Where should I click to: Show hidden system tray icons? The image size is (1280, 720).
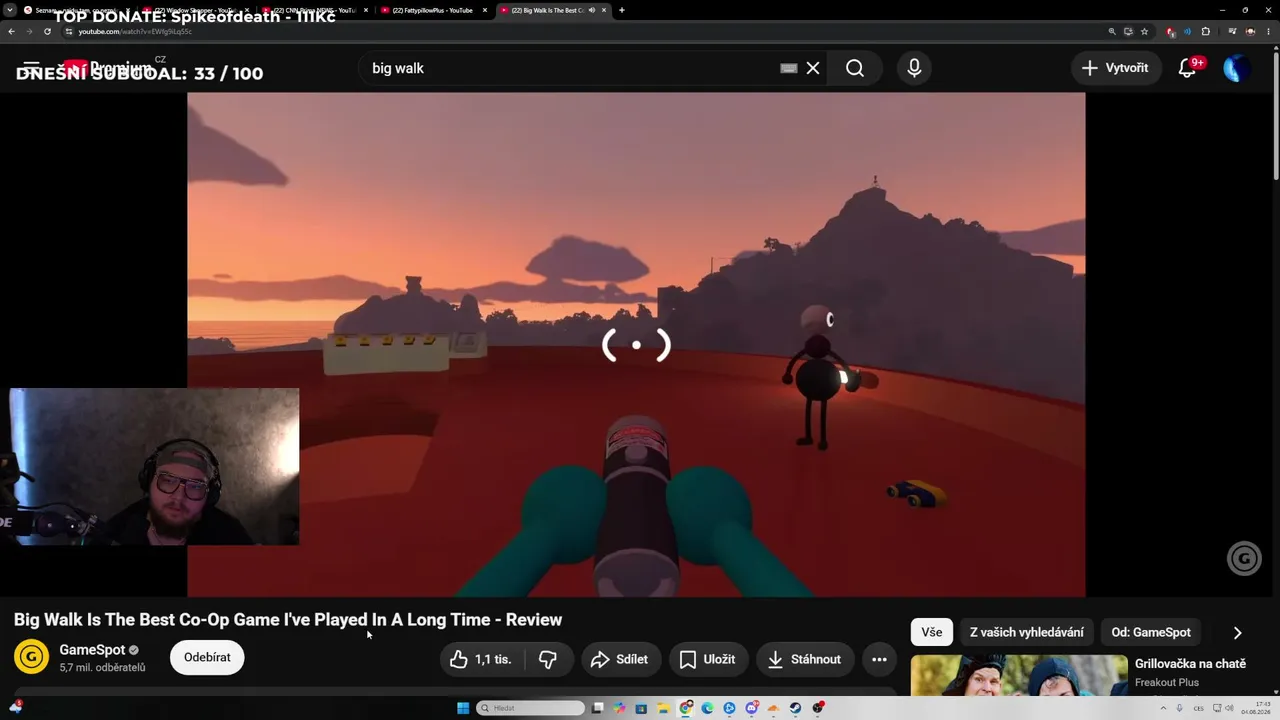coord(1163,708)
